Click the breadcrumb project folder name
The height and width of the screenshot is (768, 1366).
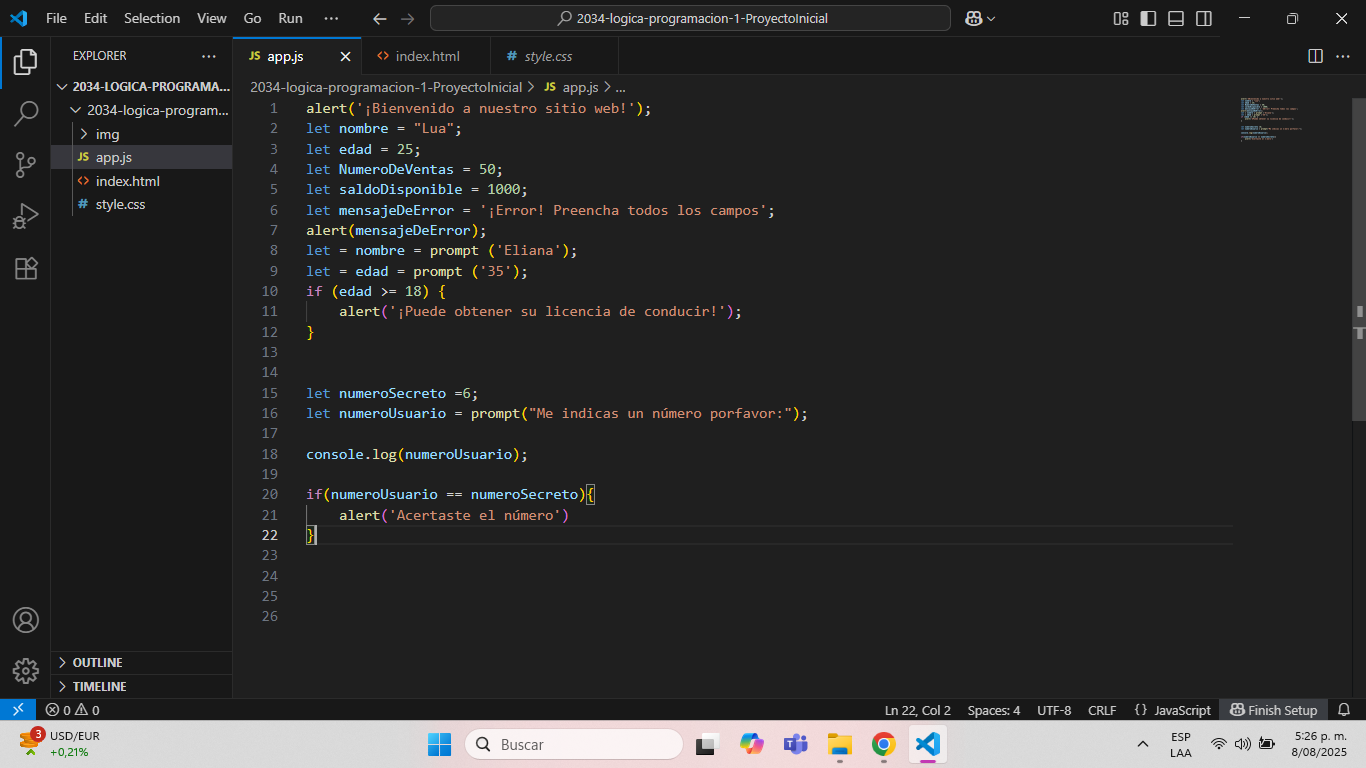click(x=386, y=88)
